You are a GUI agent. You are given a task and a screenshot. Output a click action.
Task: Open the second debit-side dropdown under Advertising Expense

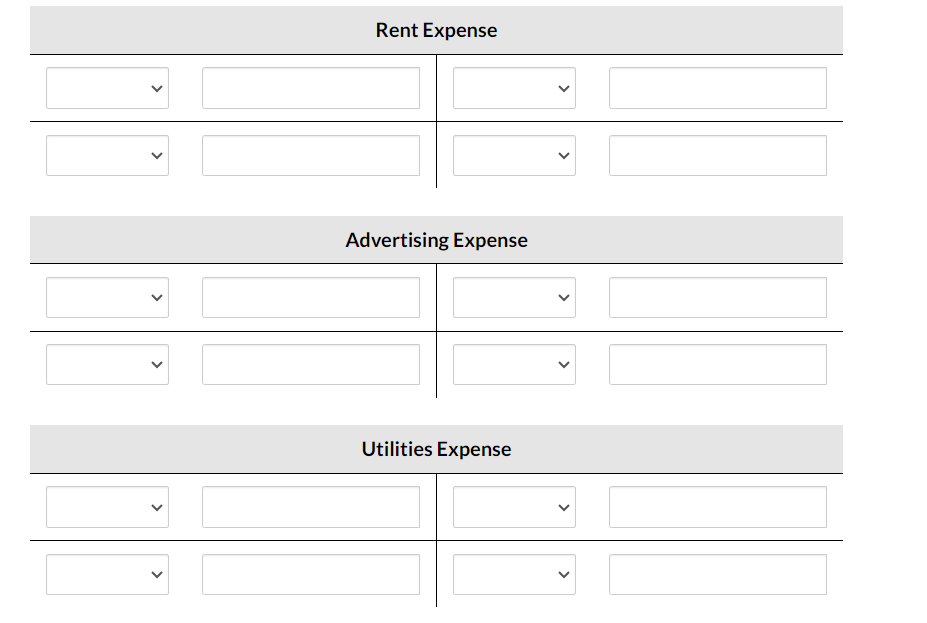click(107, 364)
